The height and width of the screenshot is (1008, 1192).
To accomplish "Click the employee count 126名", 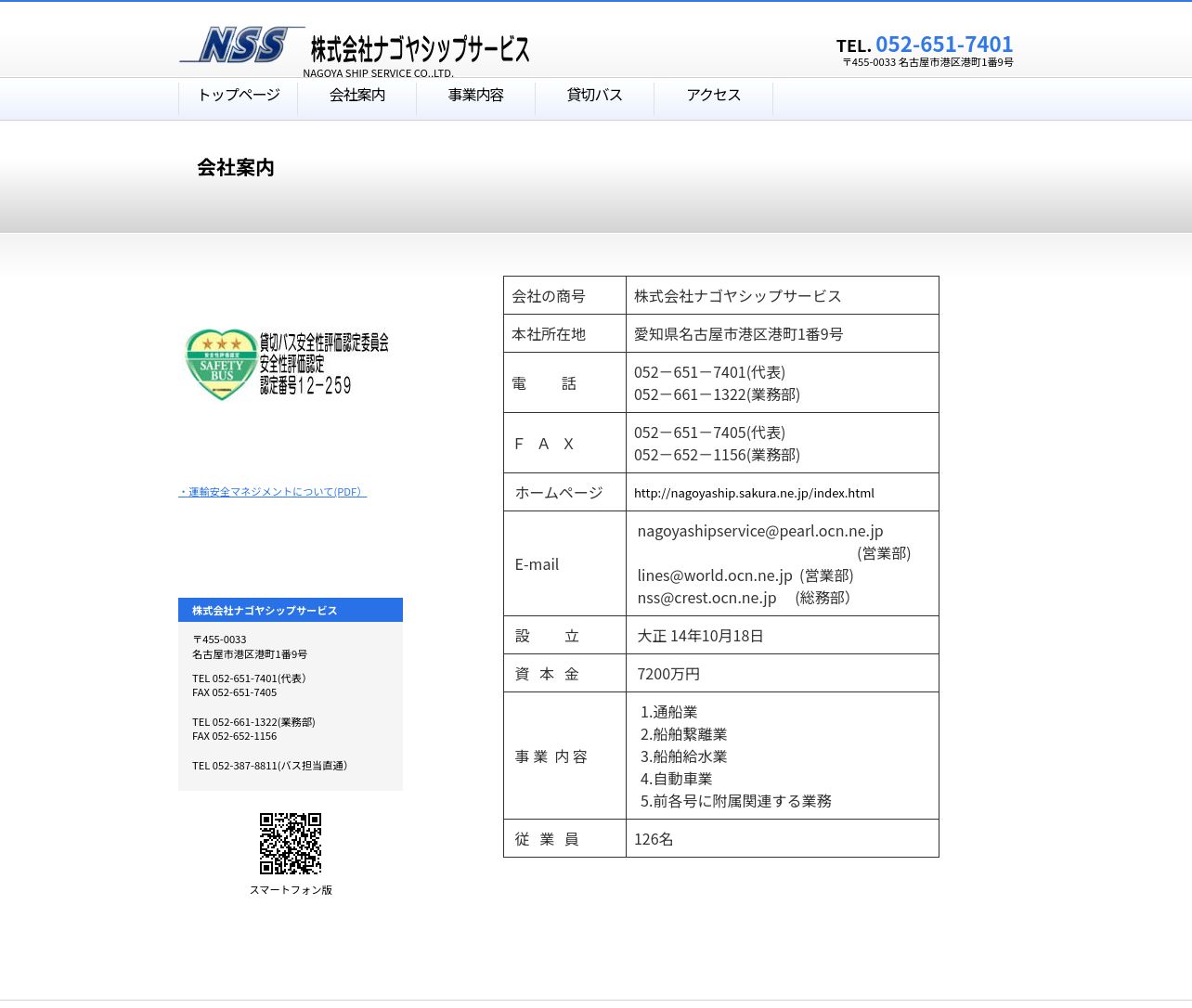I will (x=654, y=839).
